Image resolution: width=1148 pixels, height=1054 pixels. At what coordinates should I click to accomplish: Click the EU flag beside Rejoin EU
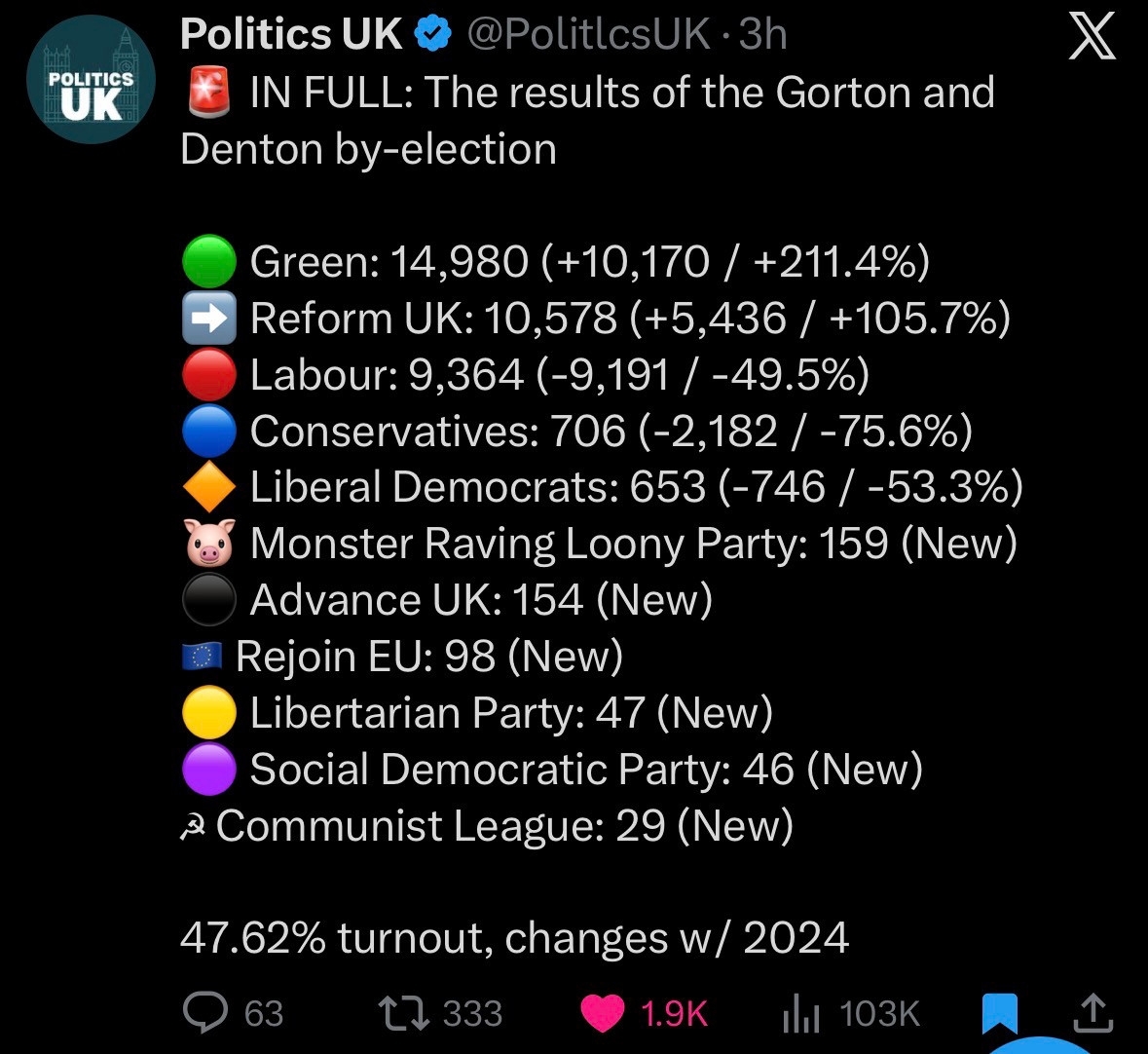pos(202,658)
